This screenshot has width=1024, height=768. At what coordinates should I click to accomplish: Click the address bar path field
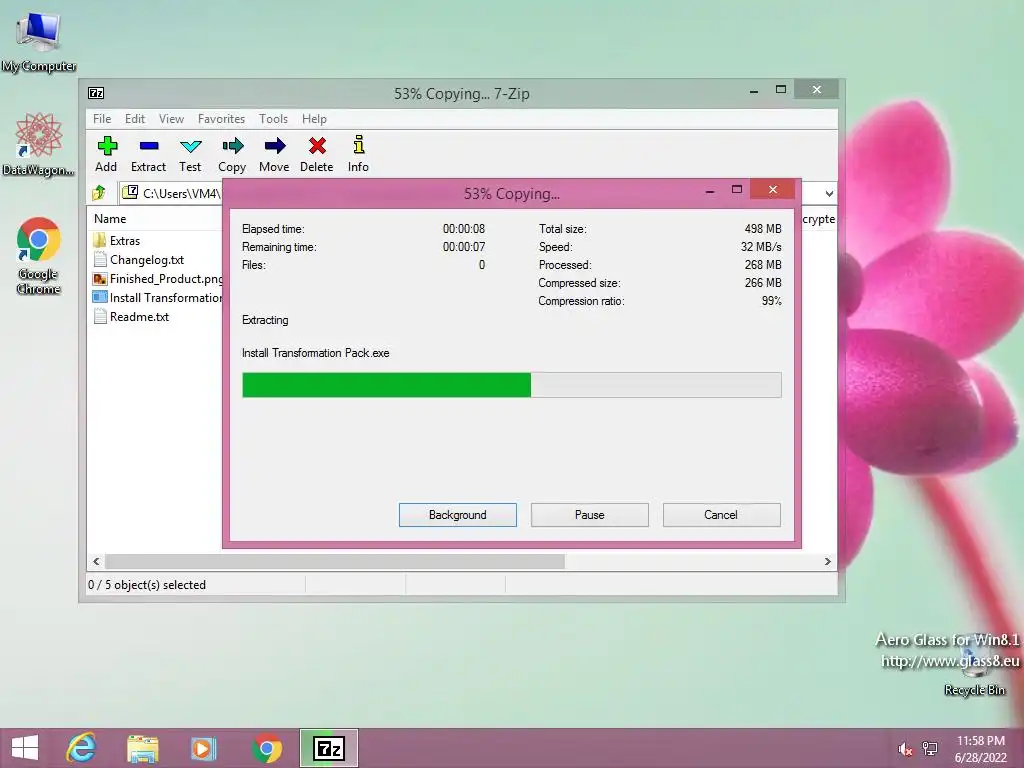tap(172, 193)
